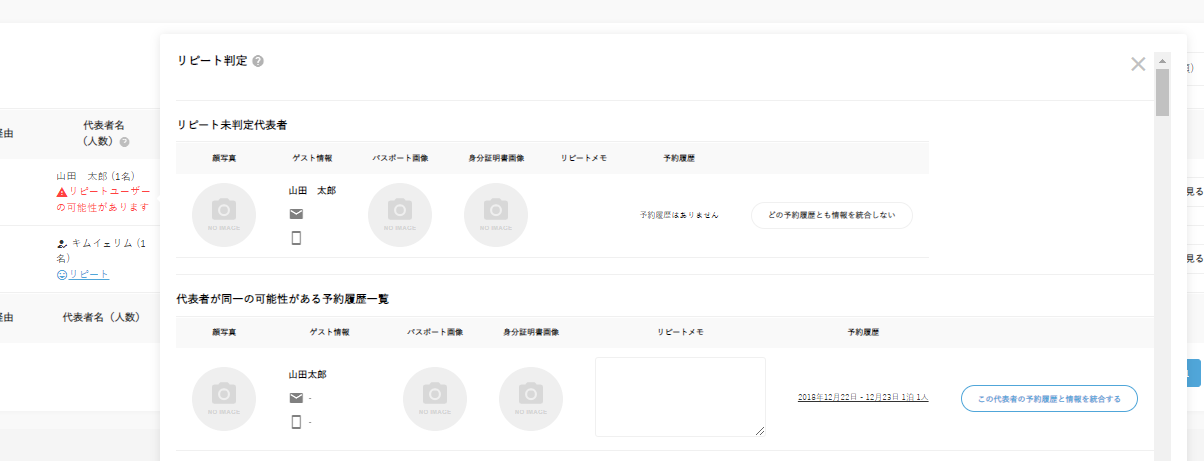Open the パスポート画像 placeholder in 予約履歴一覧 row
1204x461 pixels.
tap(435, 398)
